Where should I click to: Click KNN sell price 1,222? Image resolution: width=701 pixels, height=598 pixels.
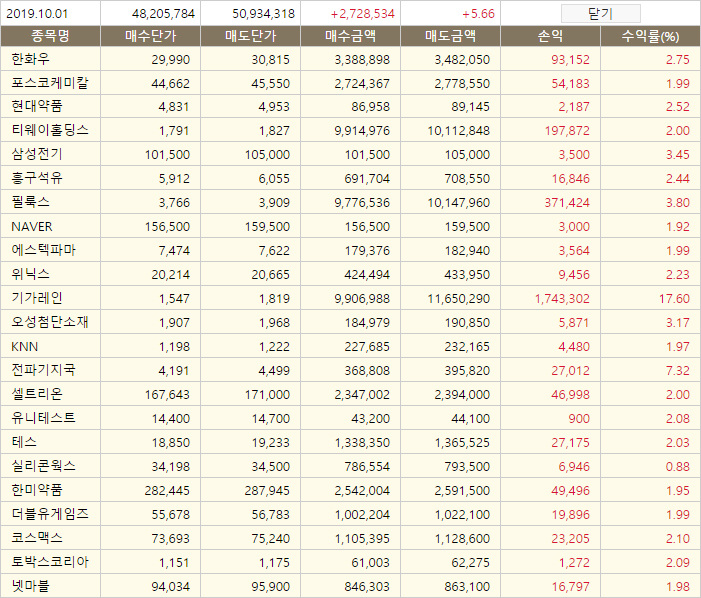click(274, 346)
